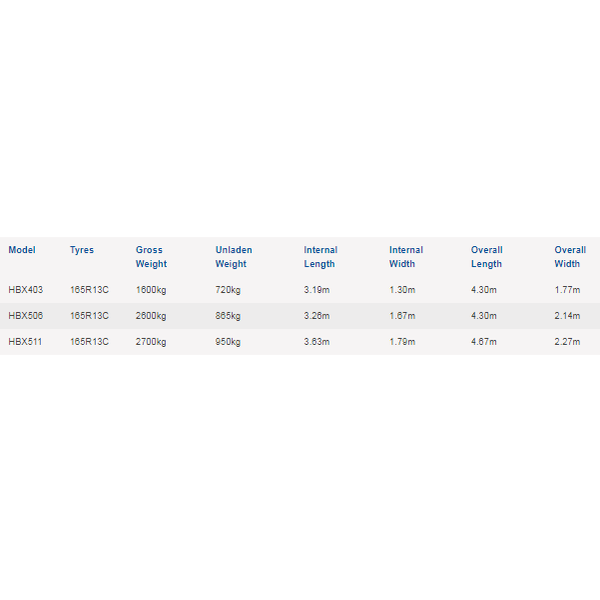Click the Model column header
The height and width of the screenshot is (600, 600).
[22, 250]
